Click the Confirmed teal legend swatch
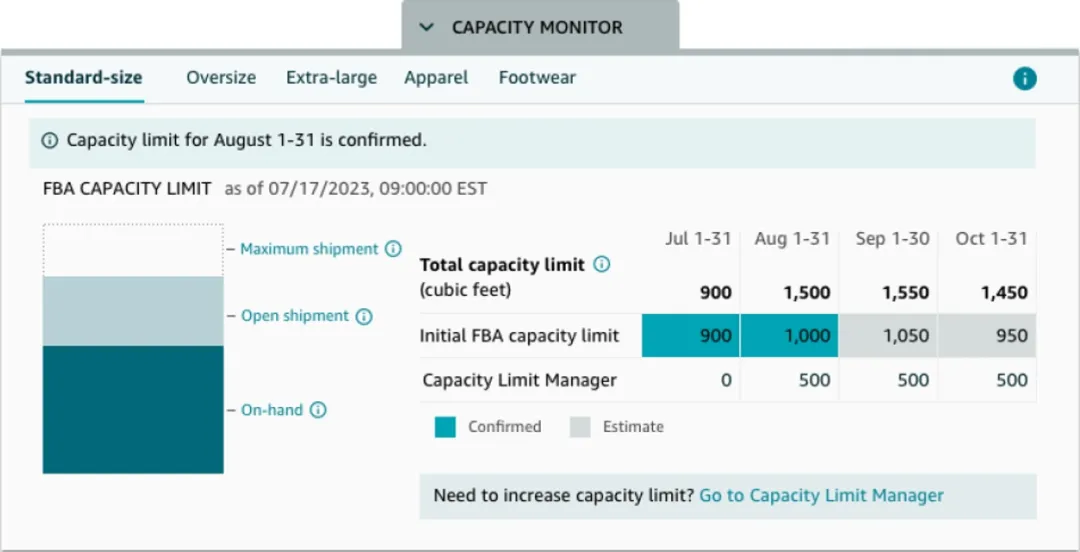 click(x=445, y=427)
